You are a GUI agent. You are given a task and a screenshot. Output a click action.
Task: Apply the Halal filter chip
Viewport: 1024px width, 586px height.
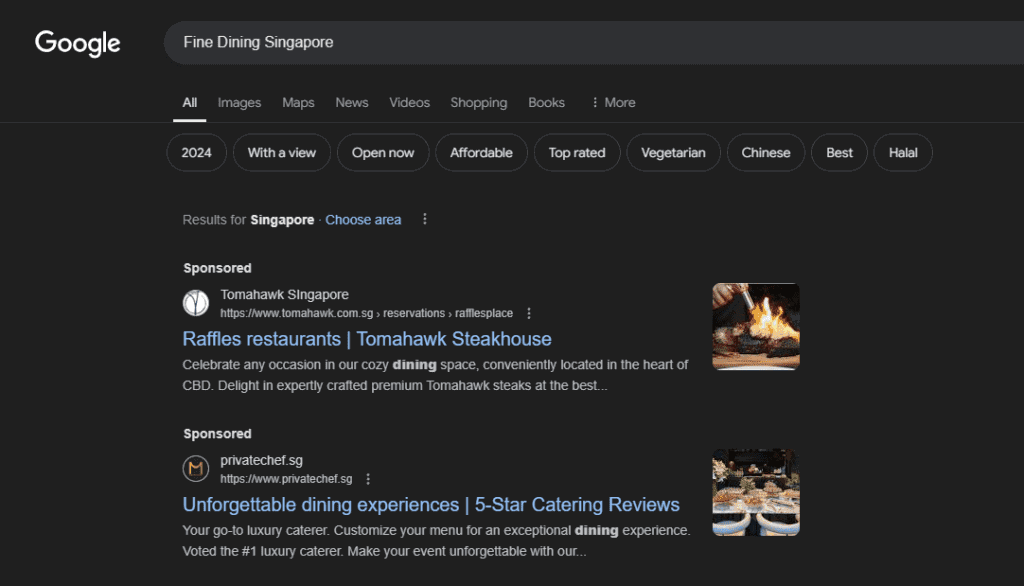click(903, 152)
